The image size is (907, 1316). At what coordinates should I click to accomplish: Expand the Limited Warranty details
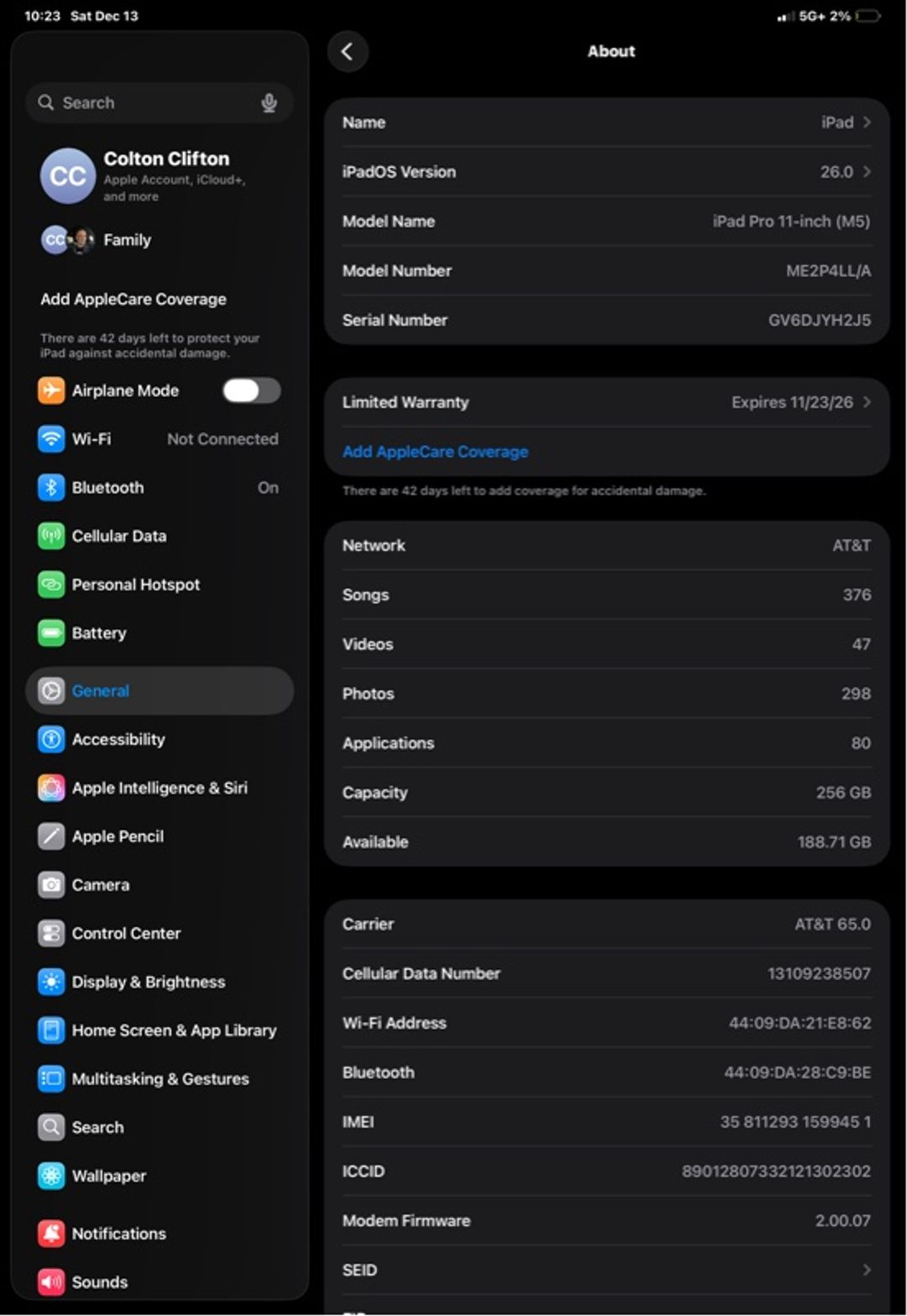pos(605,402)
